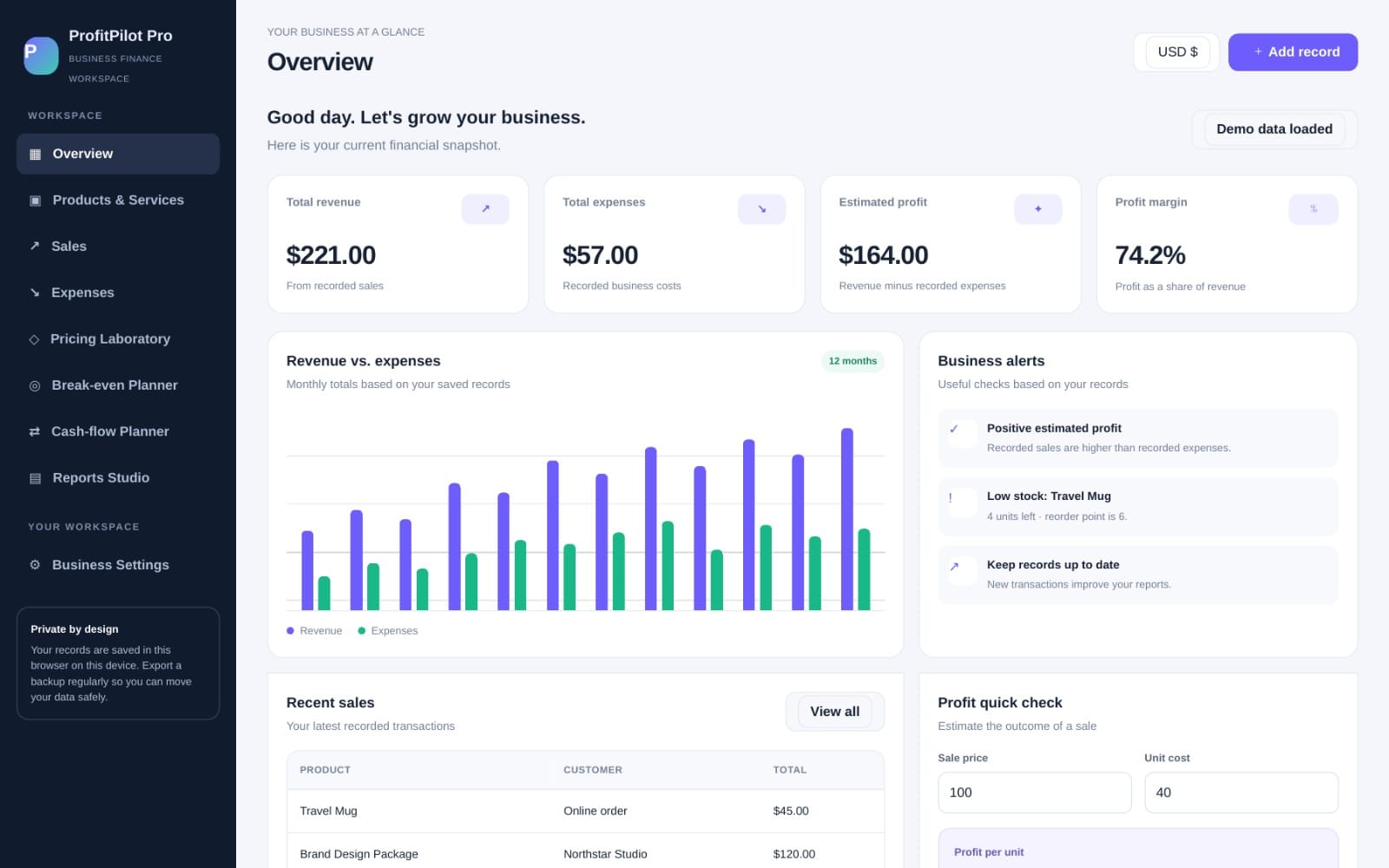This screenshot has height=868, width=1389.
Task: Click the Reports Studio icon in sidebar
Action: click(36, 478)
